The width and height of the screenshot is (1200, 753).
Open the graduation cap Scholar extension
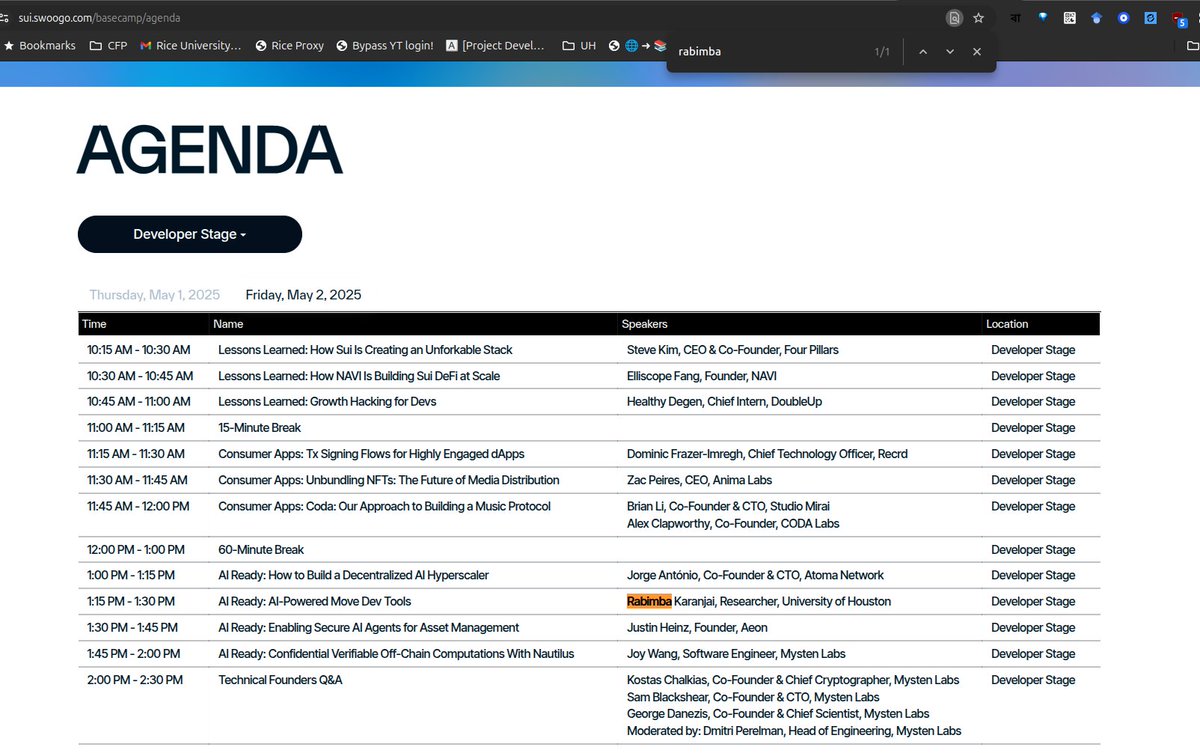1097,18
